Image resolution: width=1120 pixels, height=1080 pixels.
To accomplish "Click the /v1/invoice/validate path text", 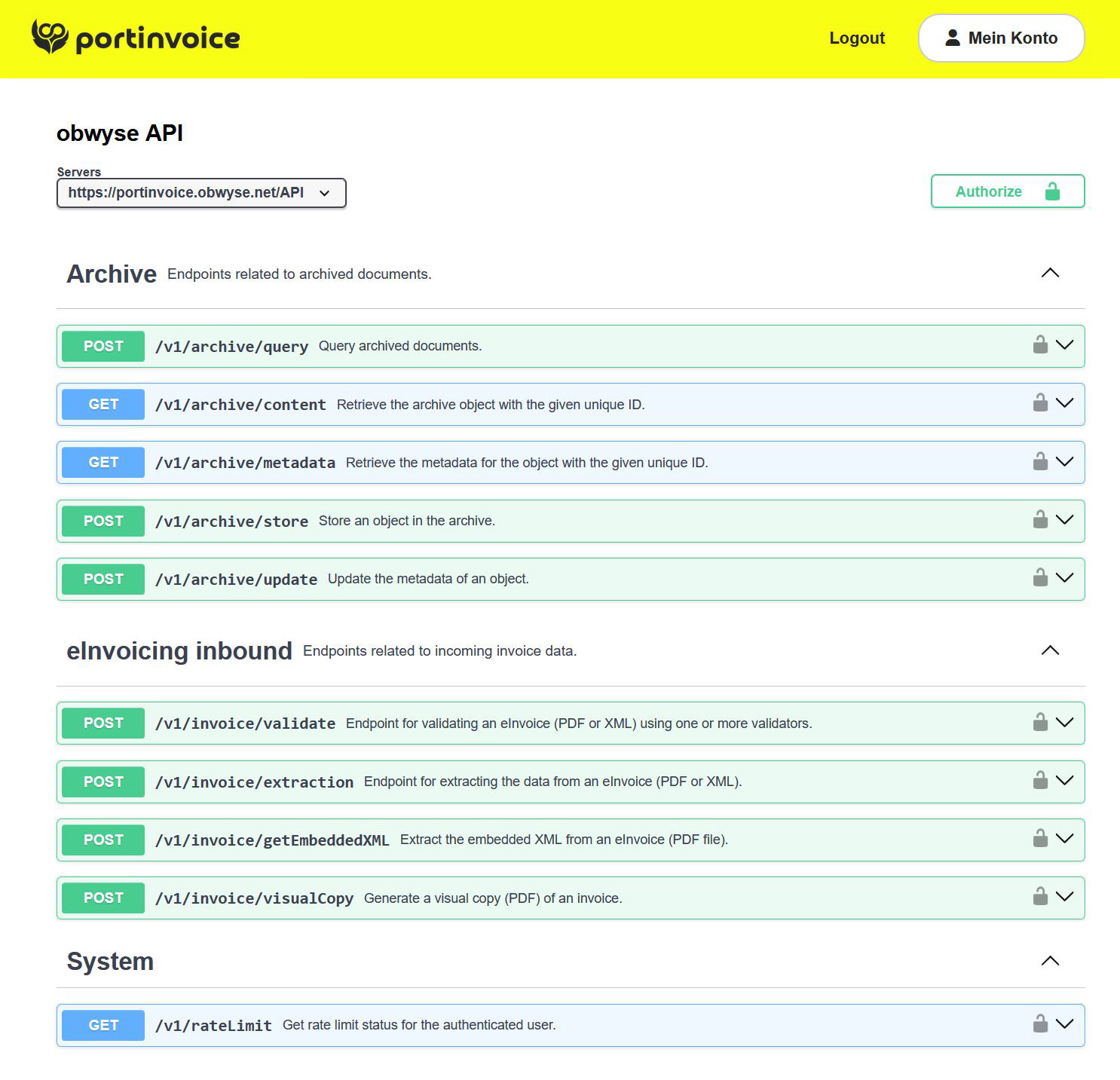I will 245,724.
